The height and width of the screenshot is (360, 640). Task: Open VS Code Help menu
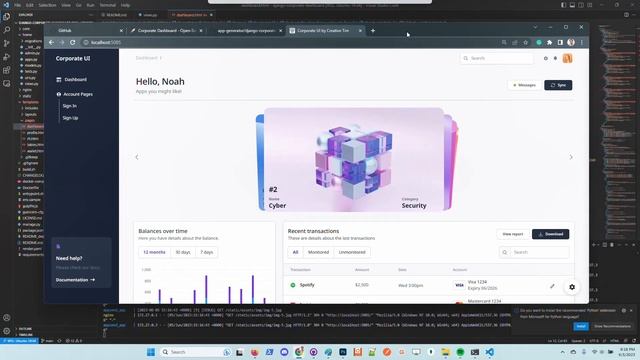click(125, 5)
